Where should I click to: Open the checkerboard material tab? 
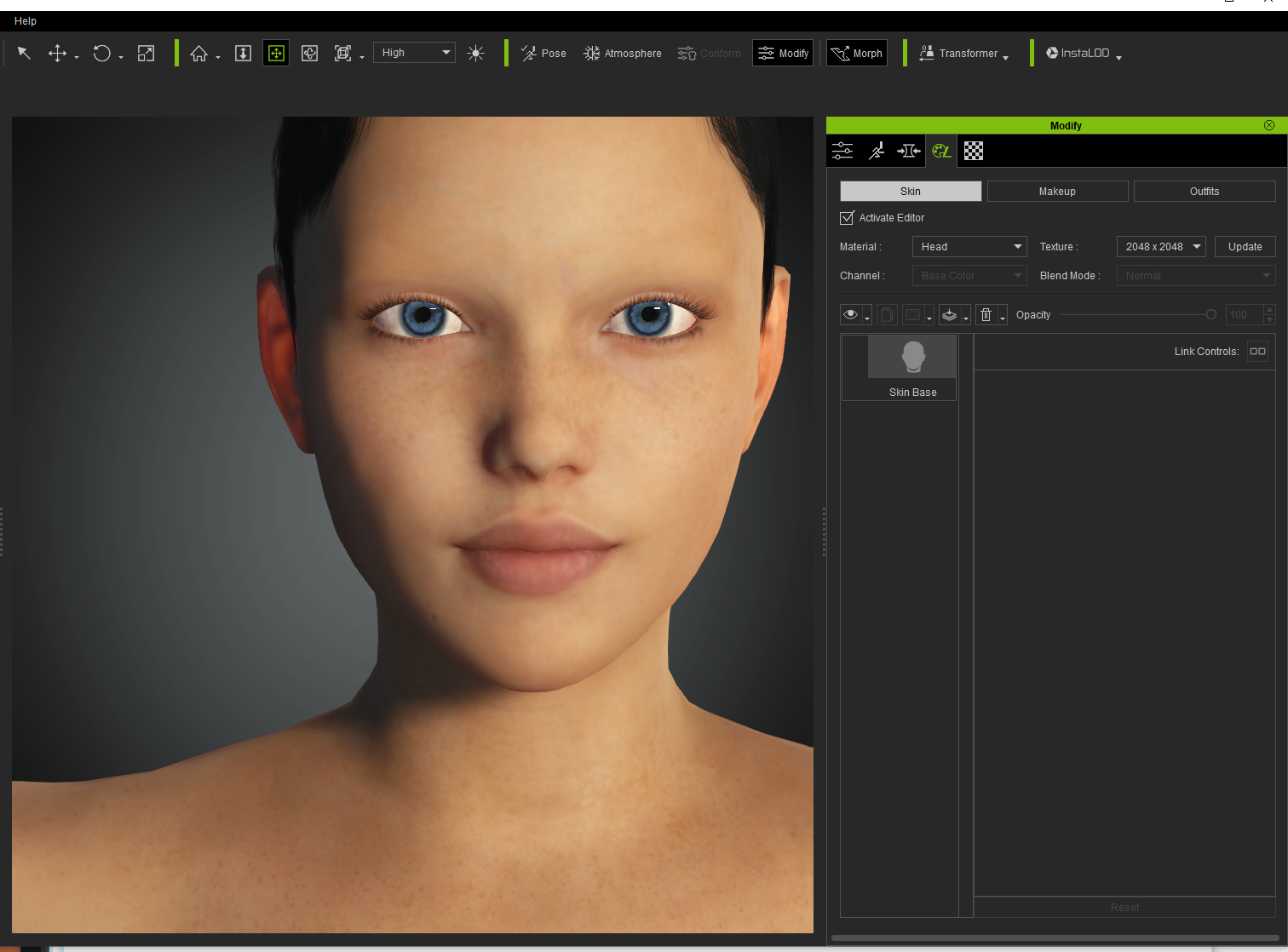[x=974, y=151]
